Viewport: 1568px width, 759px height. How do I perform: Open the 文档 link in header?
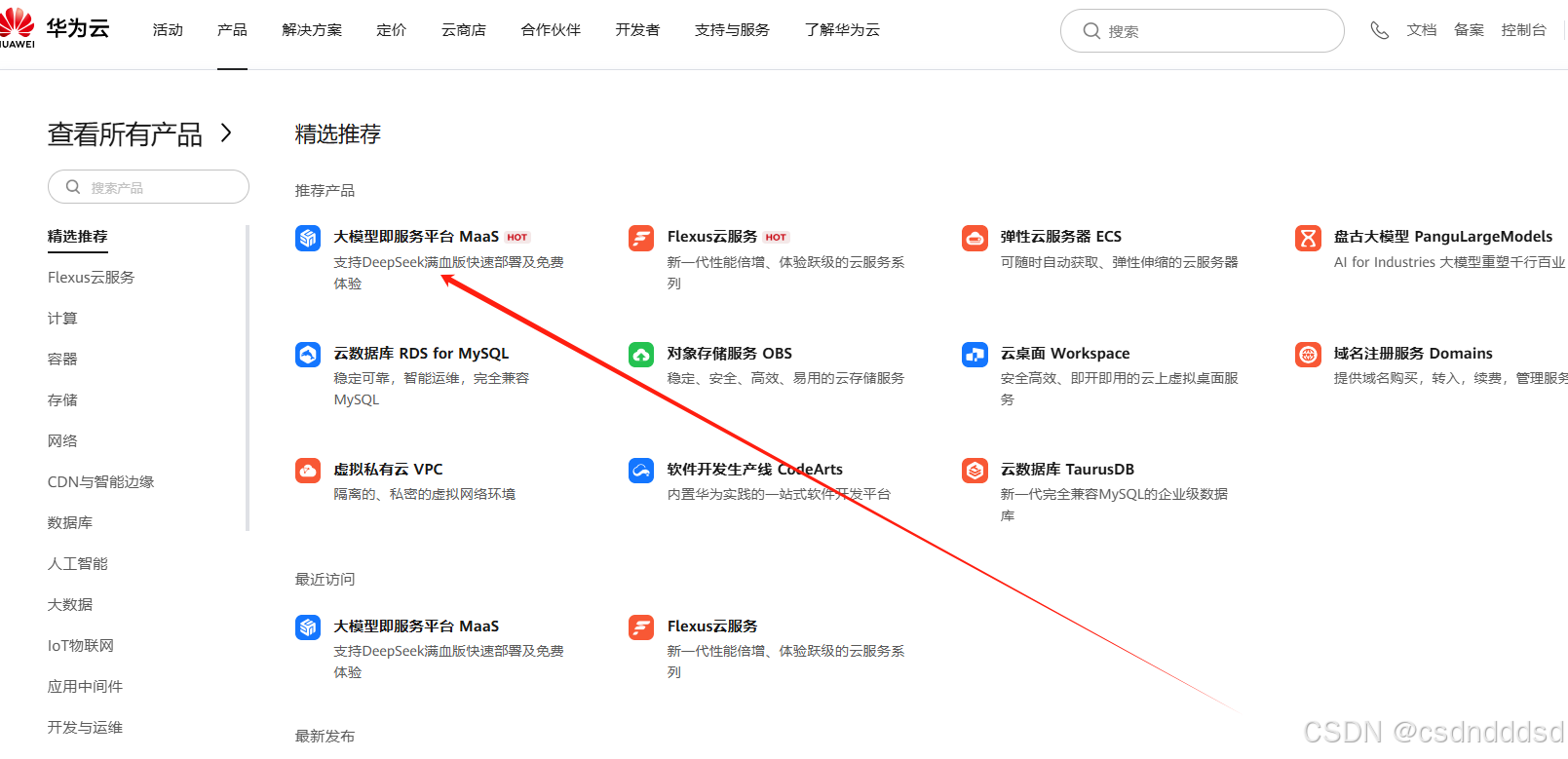coord(1422,30)
